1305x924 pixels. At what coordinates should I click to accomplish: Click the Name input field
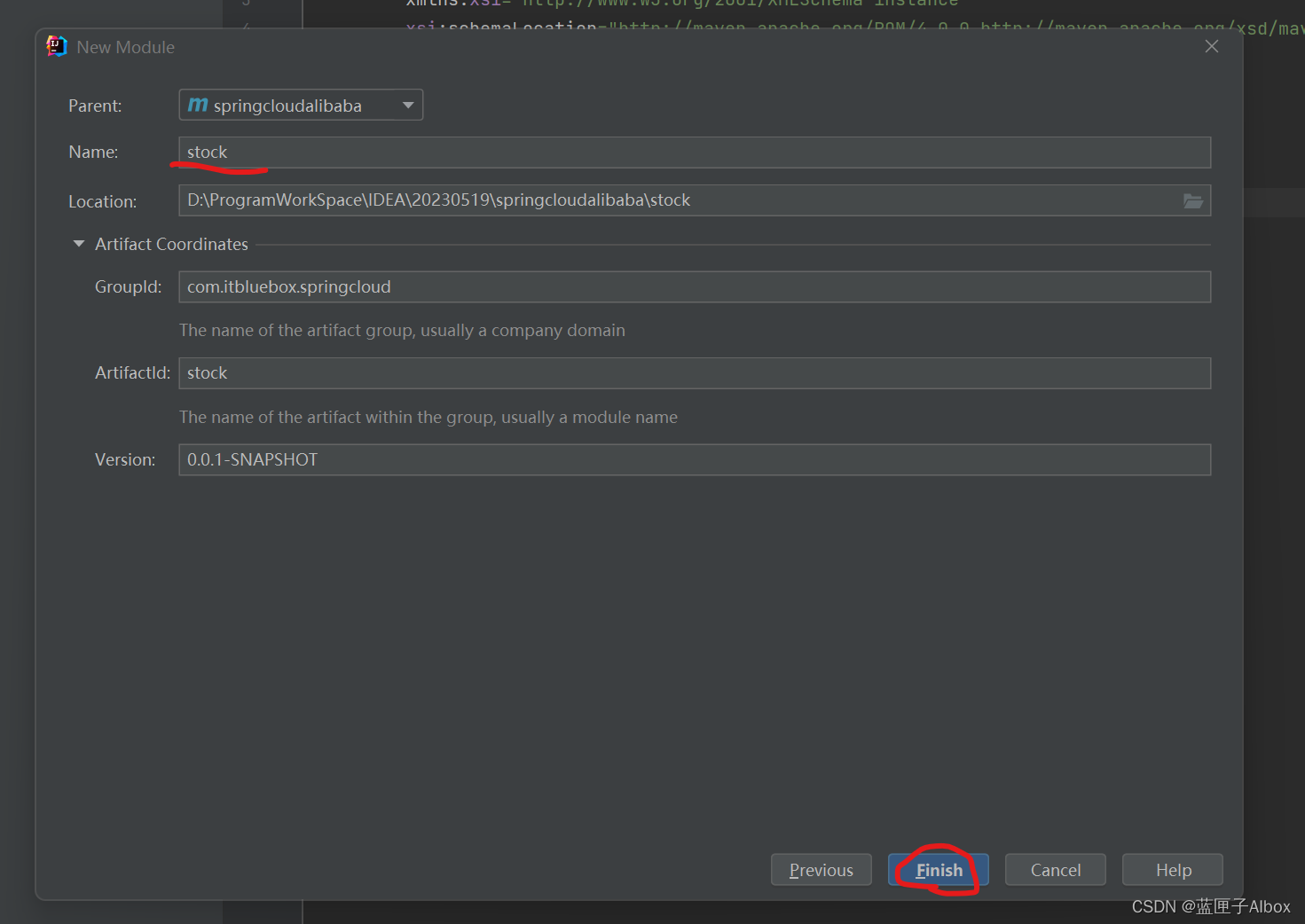click(x=695, y=153)
